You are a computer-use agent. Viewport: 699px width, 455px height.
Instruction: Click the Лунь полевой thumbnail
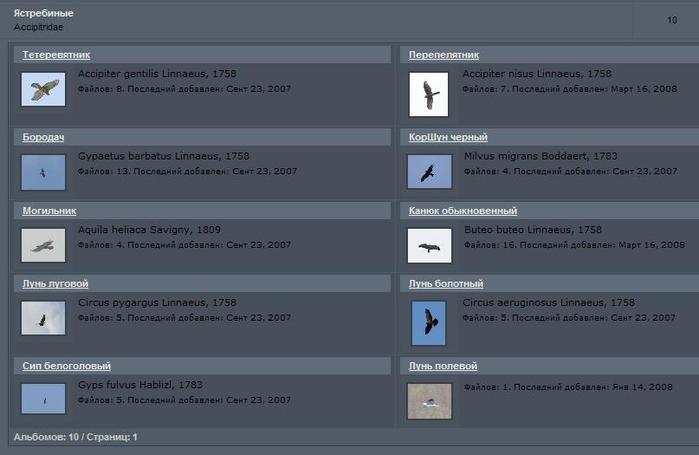[430, 400]
